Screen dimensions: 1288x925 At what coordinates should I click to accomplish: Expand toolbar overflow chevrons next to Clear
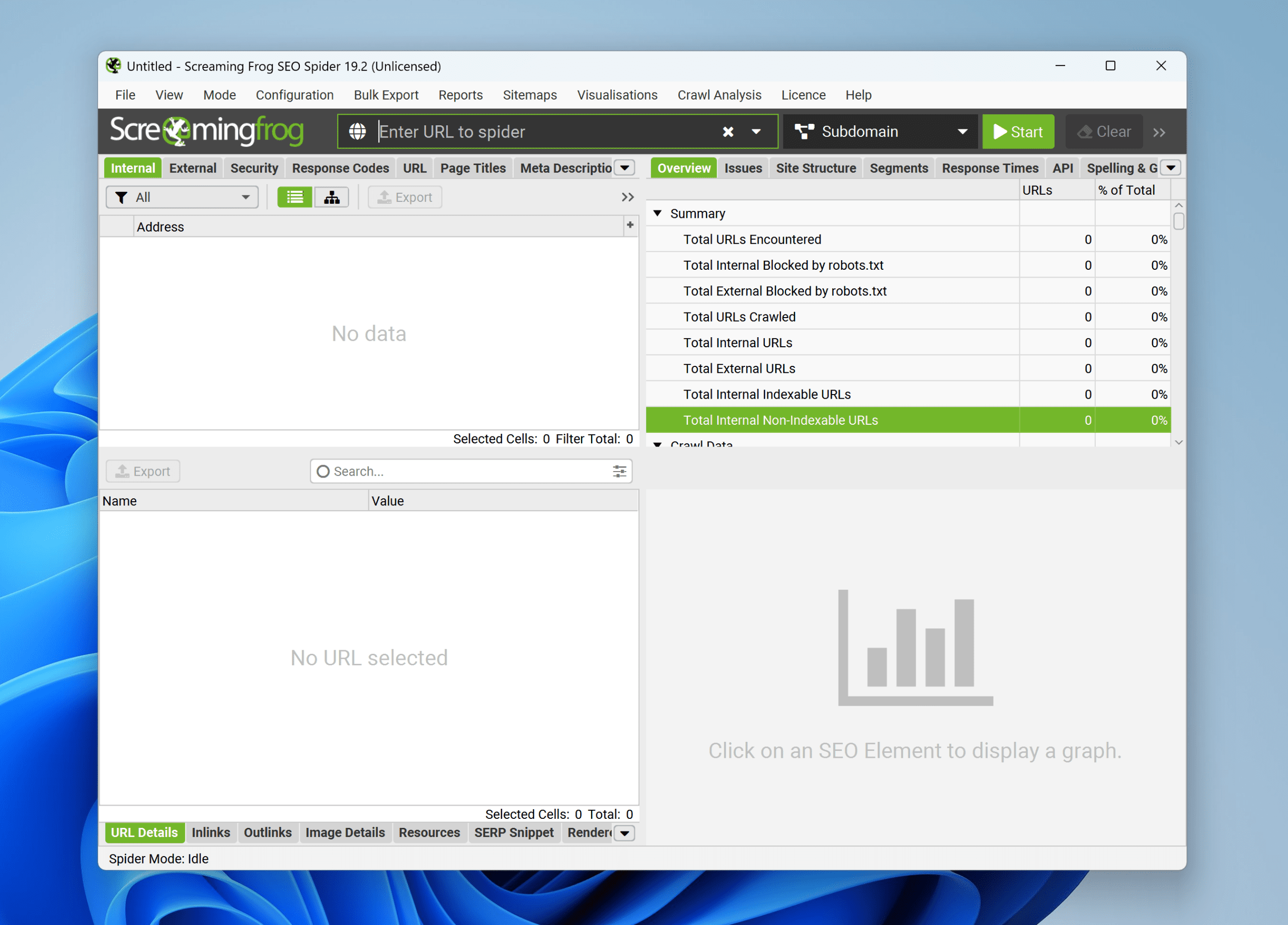click(x=1159, y=132)
